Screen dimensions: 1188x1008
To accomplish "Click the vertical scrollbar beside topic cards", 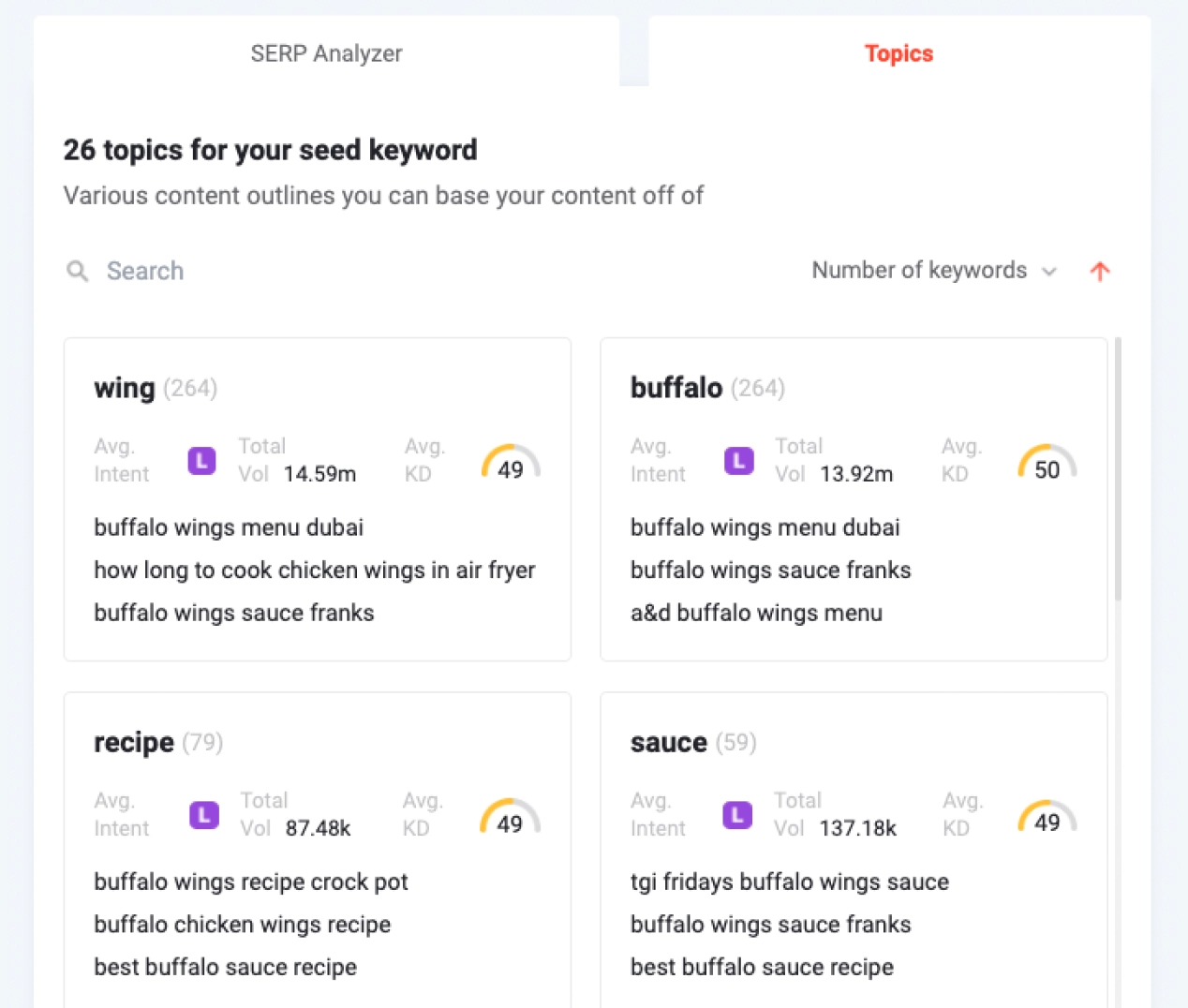I will point(1118,469).
